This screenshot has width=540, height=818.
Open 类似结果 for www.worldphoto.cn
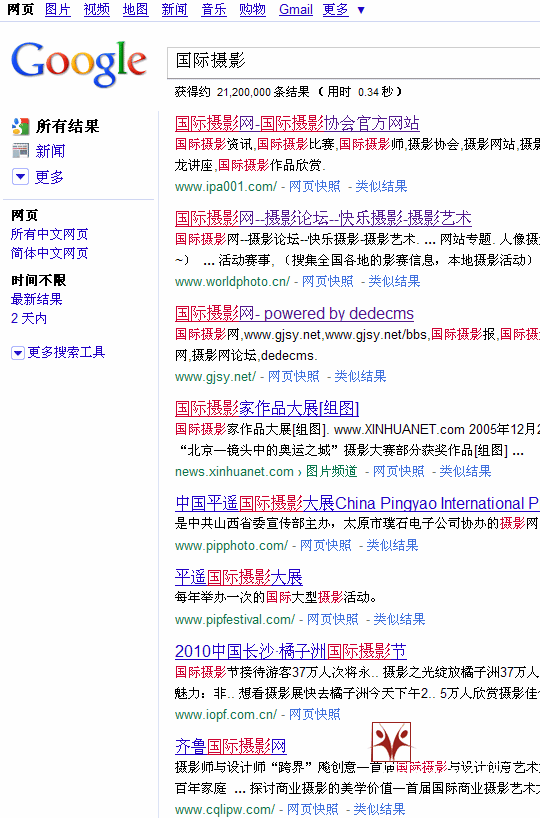pos(394,281)
